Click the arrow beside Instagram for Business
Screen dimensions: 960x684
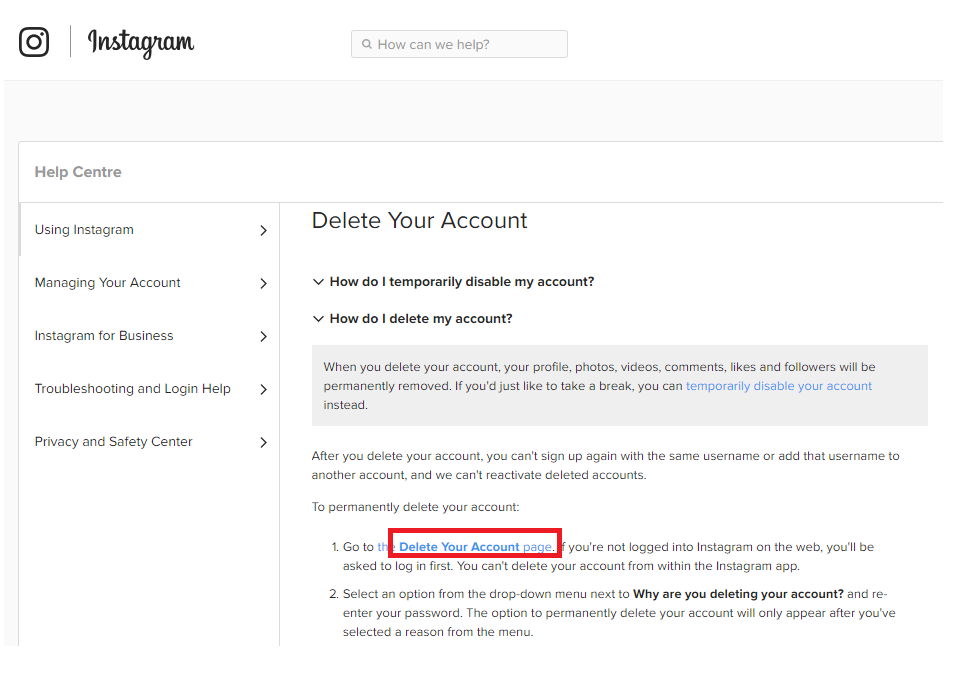tap(263, 337)
